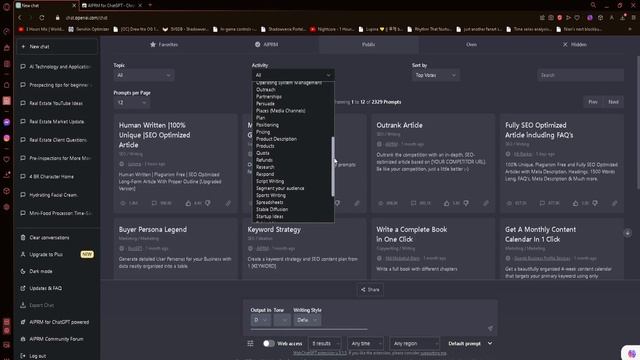Screen dimensions: 640x360
Task: Select Product Description activity option
Action: tap(276, 139)
